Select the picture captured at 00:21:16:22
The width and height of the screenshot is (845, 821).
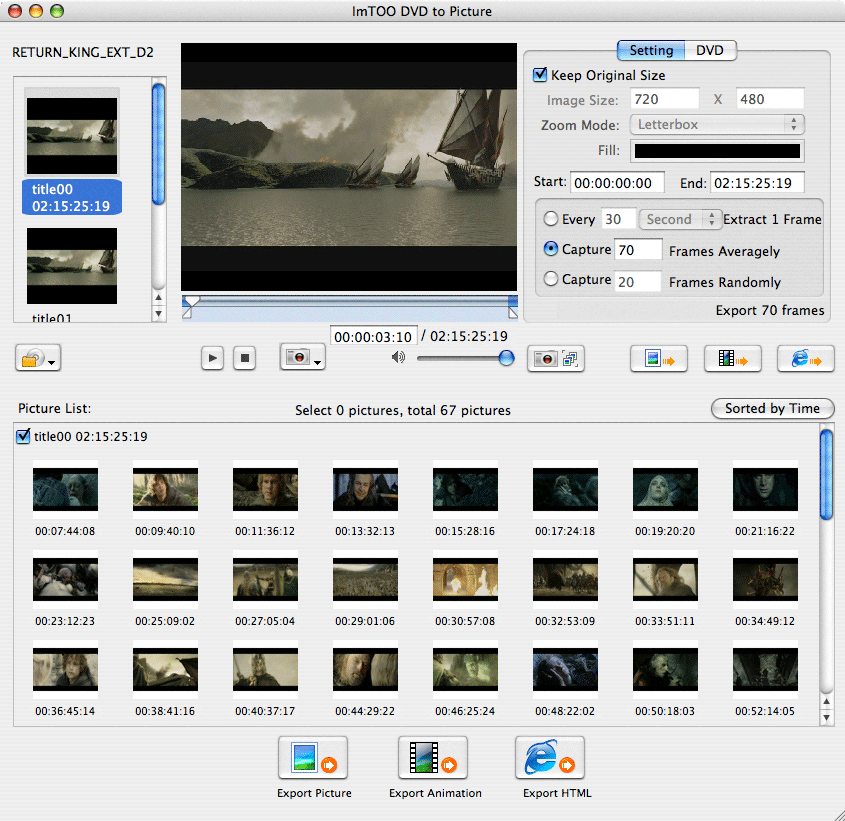click(x=765, y=489)
